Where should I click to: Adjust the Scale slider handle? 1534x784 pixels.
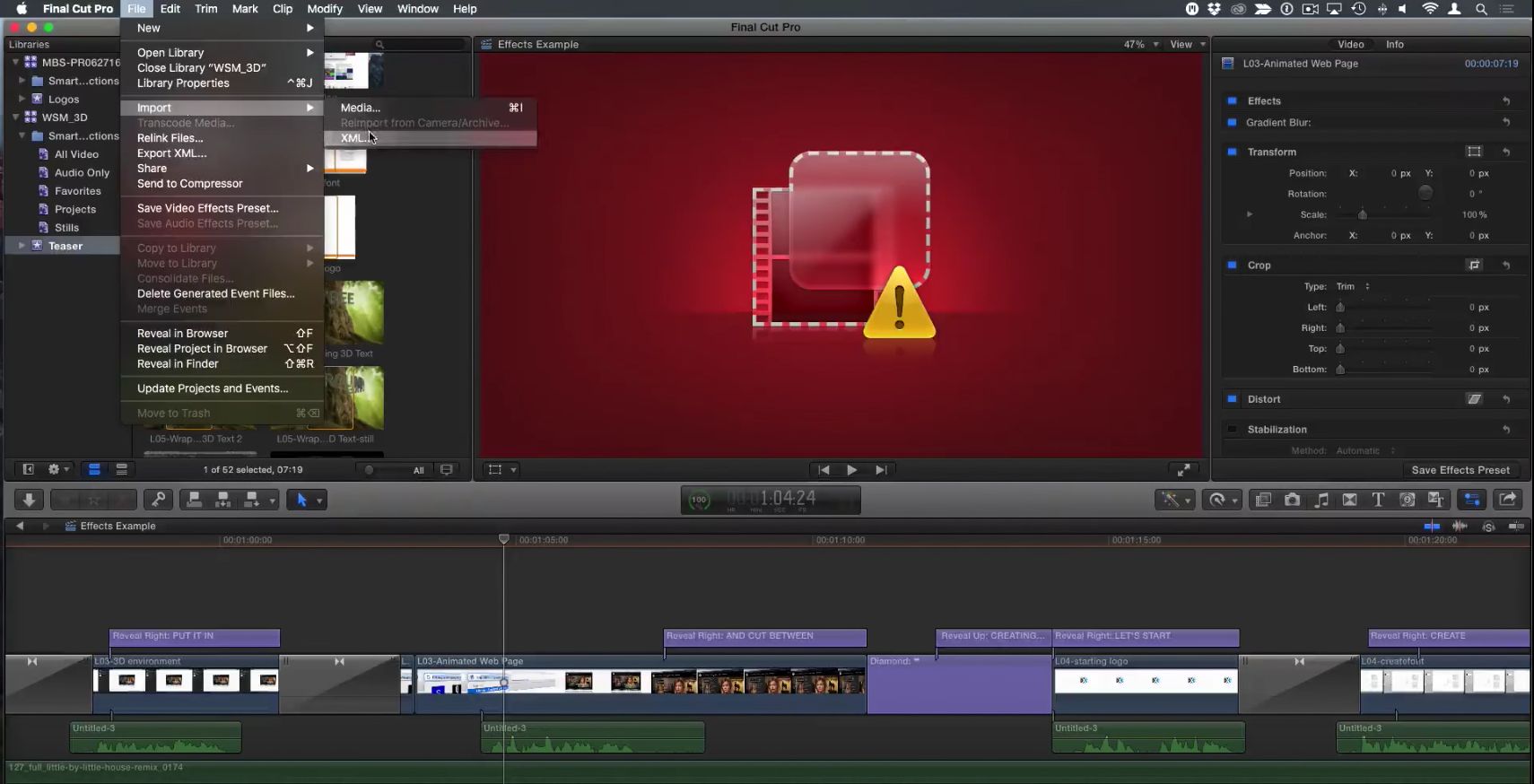1362,214
